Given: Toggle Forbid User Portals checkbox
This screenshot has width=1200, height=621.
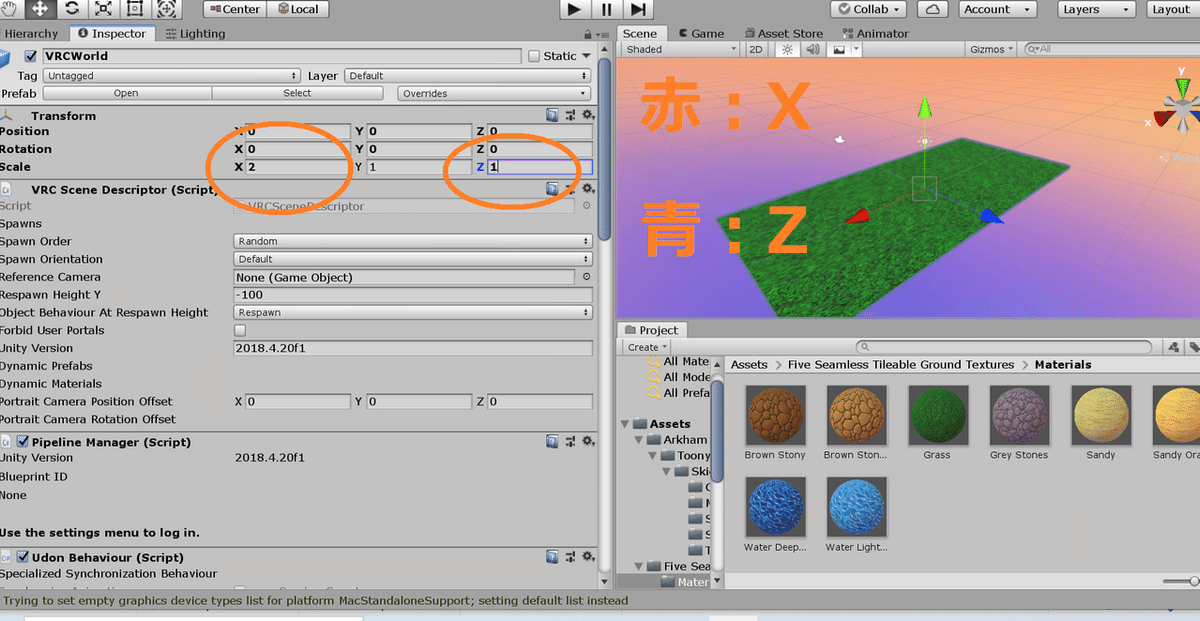Looking at the screenshot, I should pos(240,330).
